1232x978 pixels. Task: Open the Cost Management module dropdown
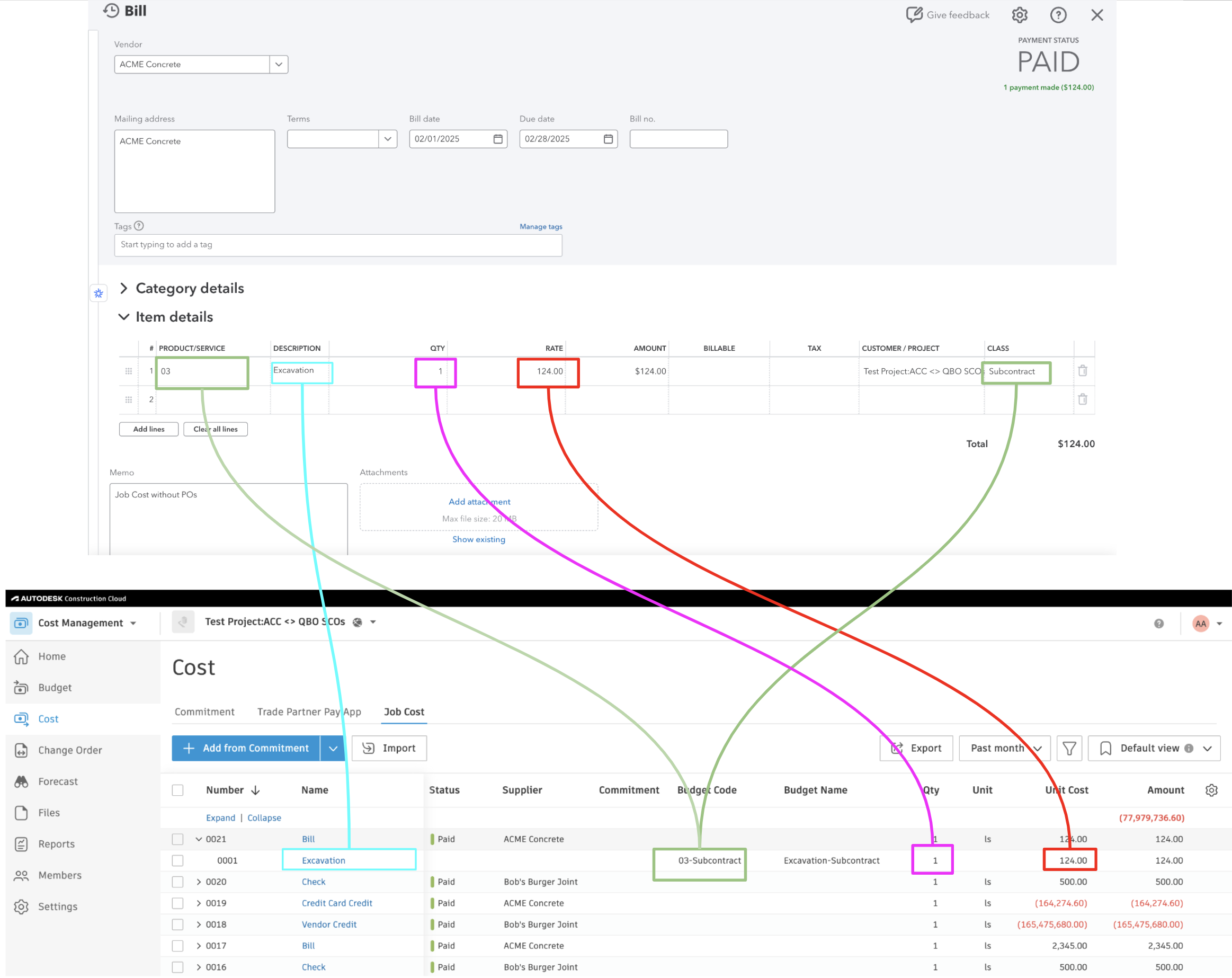(x=133, y=623)
